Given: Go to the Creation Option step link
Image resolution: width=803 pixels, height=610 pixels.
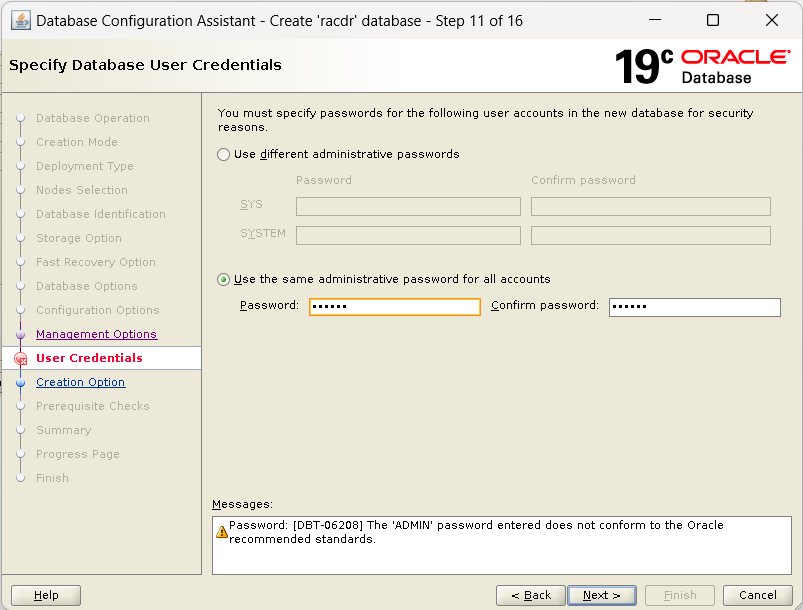Looking at the screenshot, I should tap(80, 382).
